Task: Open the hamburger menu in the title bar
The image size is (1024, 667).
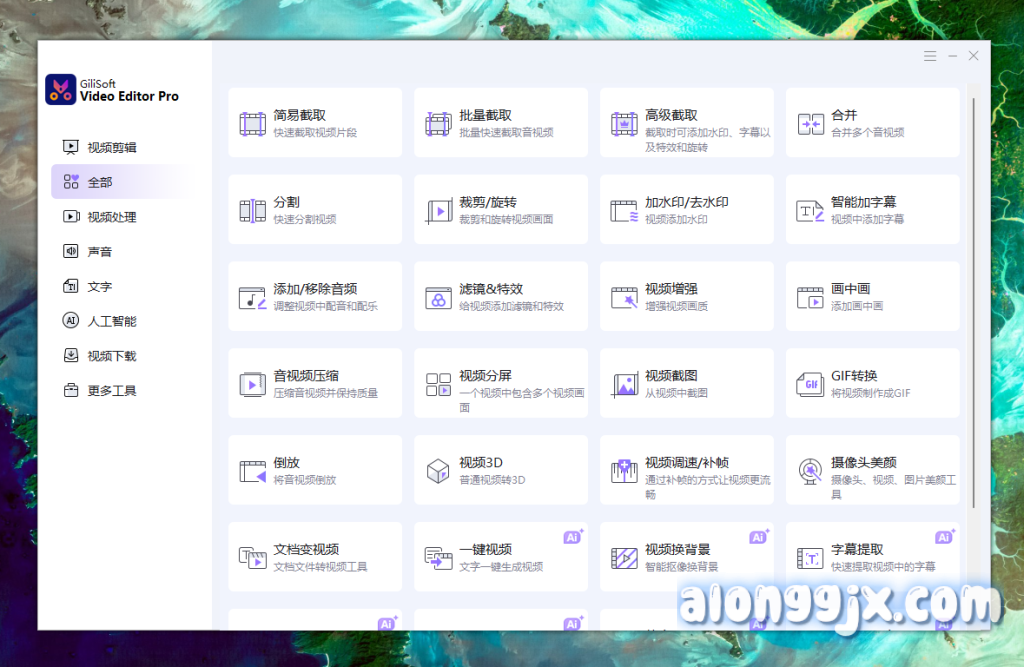Action: 930,56
